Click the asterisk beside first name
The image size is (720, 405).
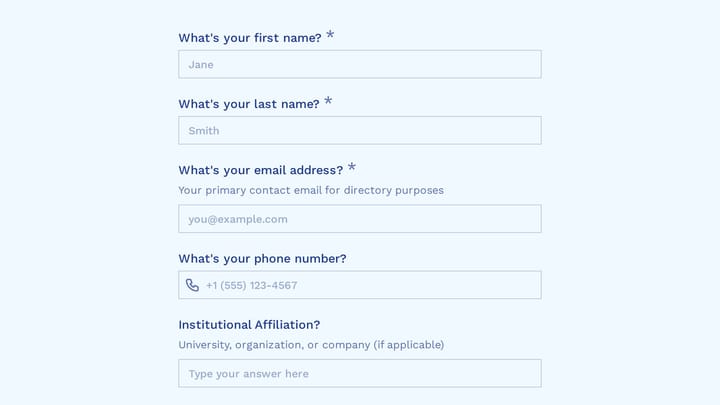pyautogui.click(x=330, y=35)
